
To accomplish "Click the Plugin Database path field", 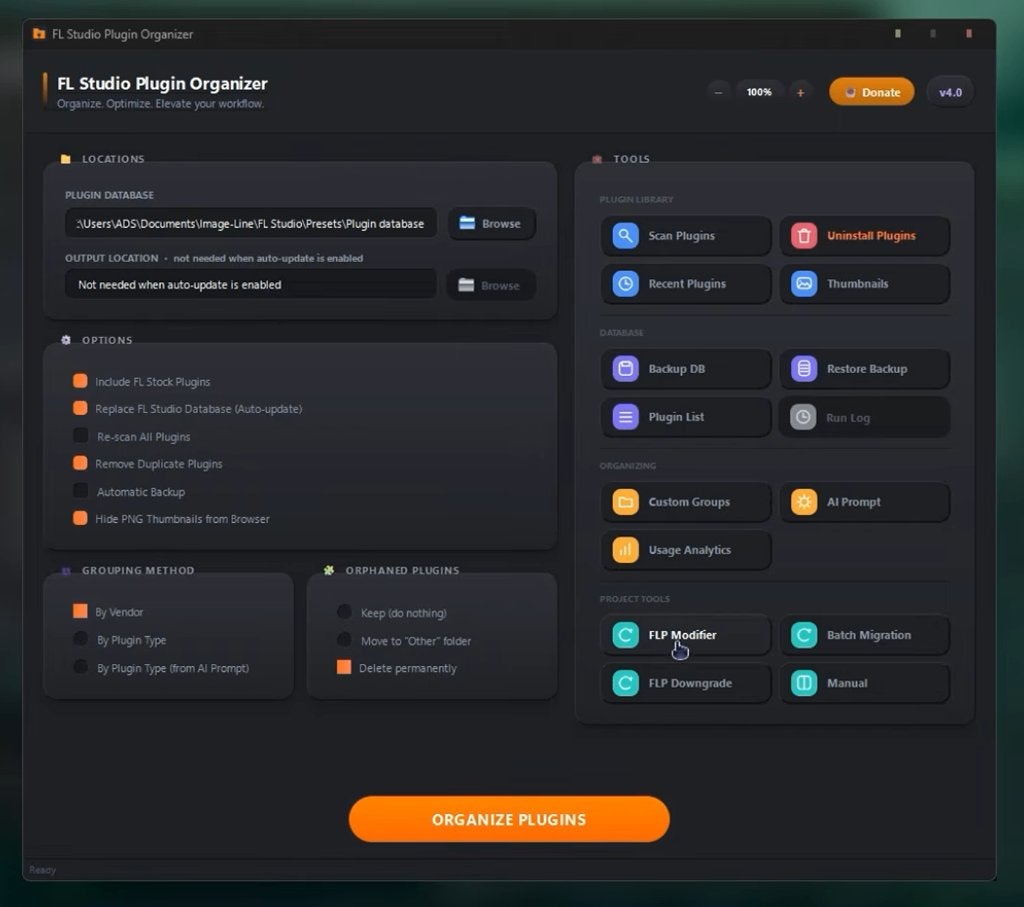I will [x=251, y=223].
